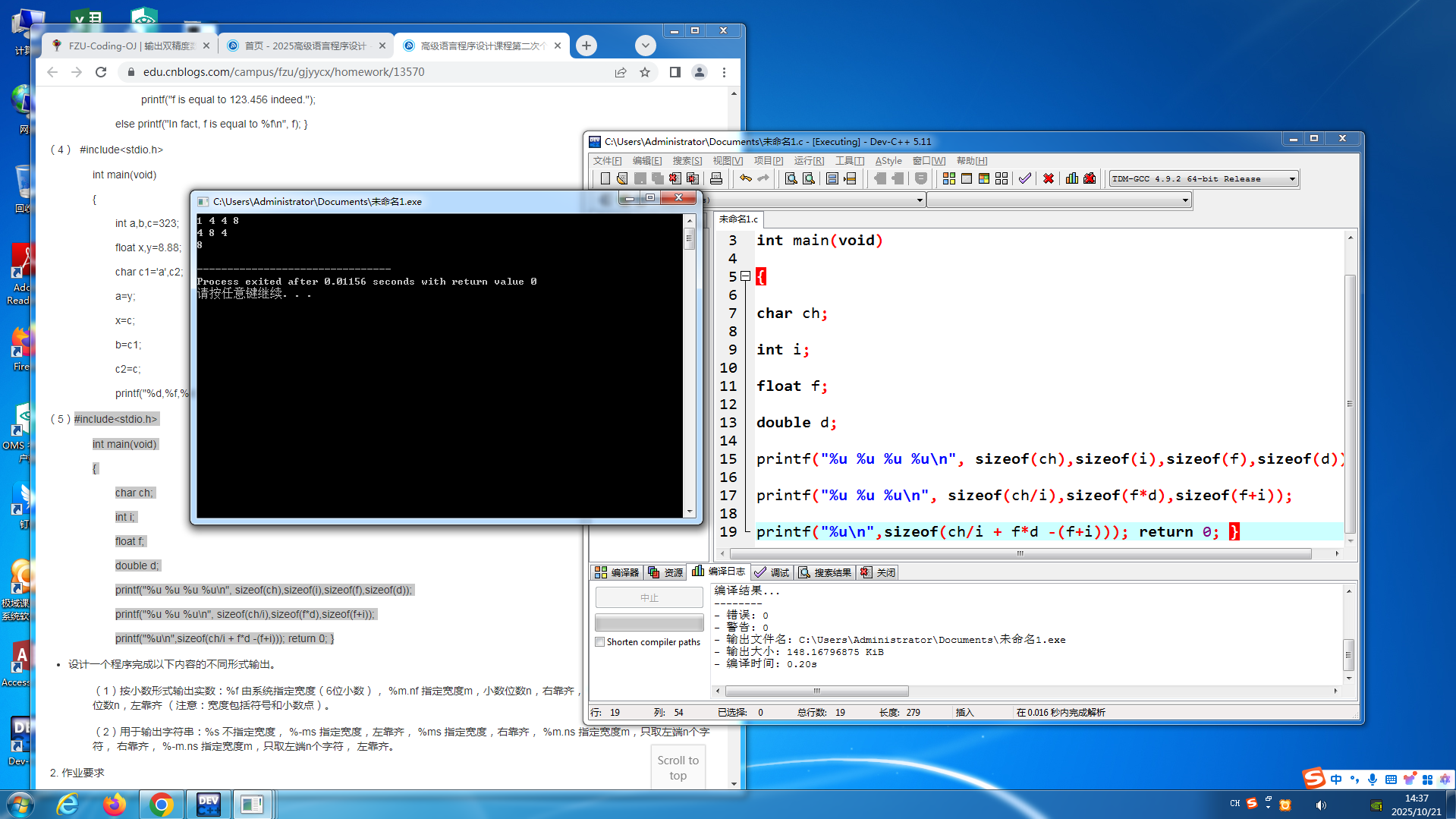
Task: Click the Compile & Run icon in Dev-C++
Action: (x=984, y=178)
